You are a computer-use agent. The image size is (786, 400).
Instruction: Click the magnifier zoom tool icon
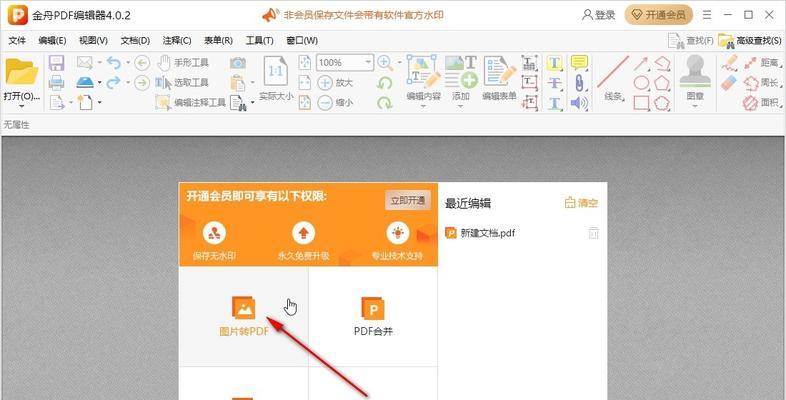pyautogui.click(x=384, y=63)
